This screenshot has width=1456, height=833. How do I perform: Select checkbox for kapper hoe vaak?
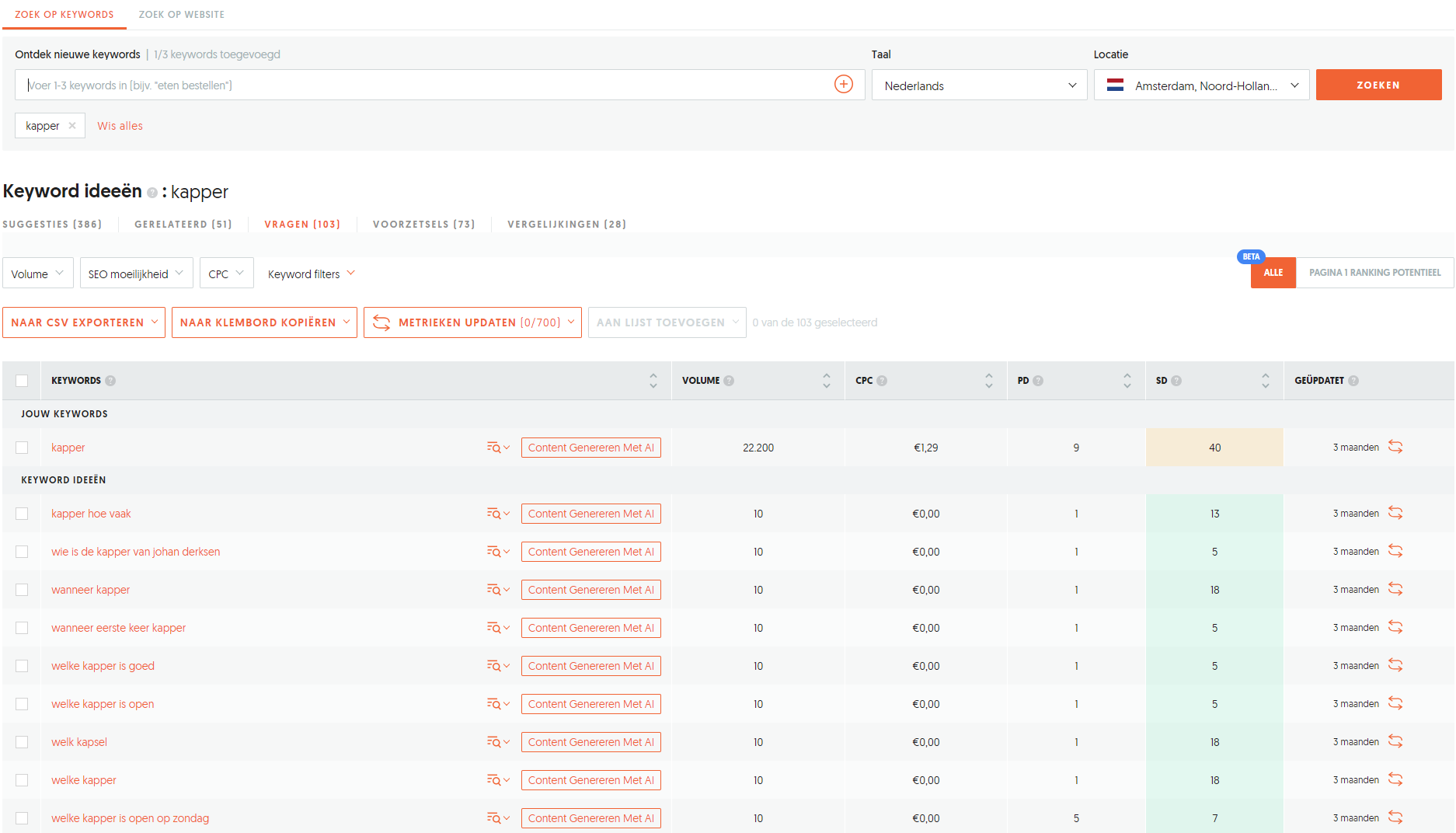(22, 514)
